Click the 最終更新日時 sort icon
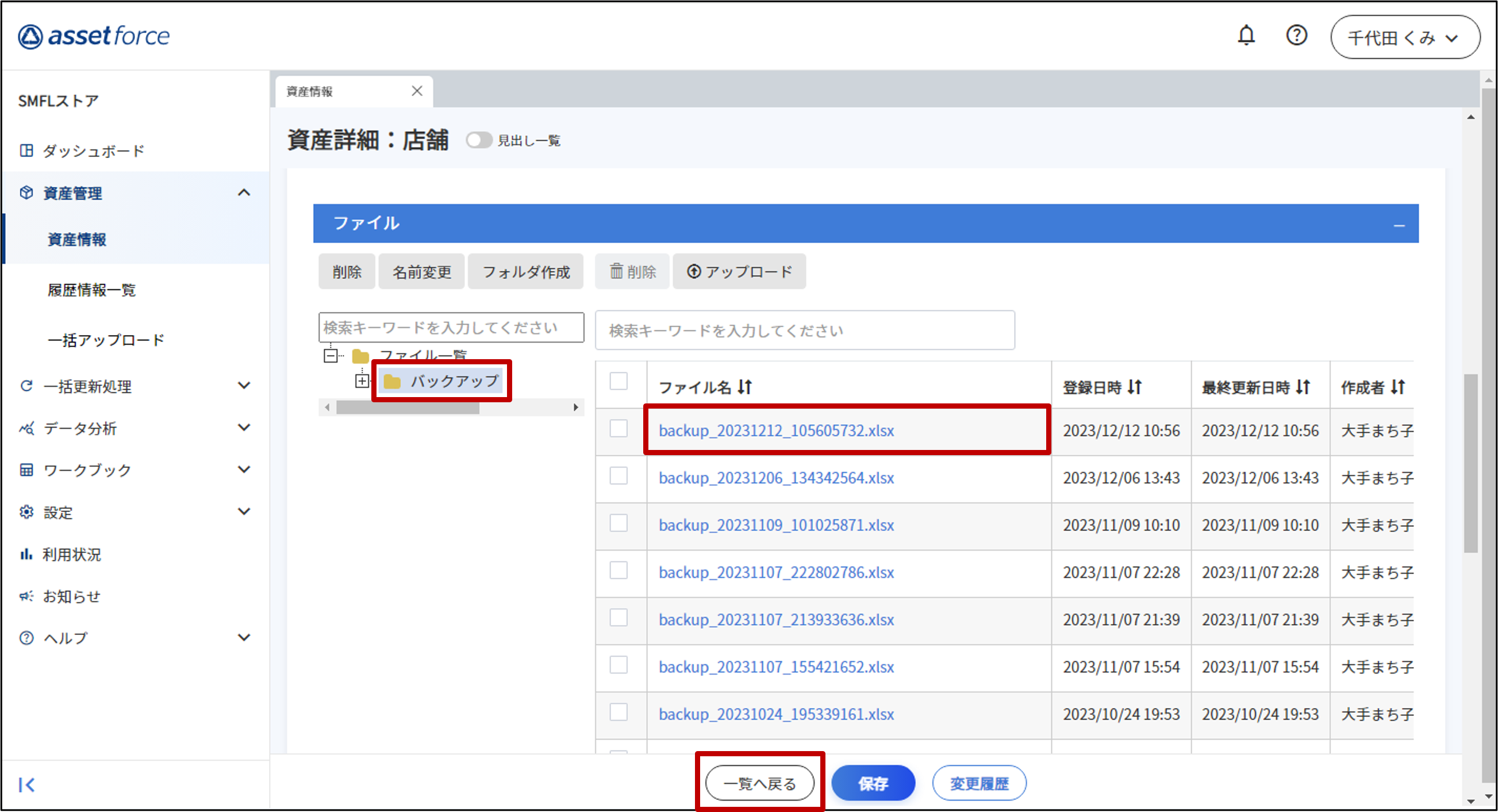The image size is (1498, 812). [1303, 387]
